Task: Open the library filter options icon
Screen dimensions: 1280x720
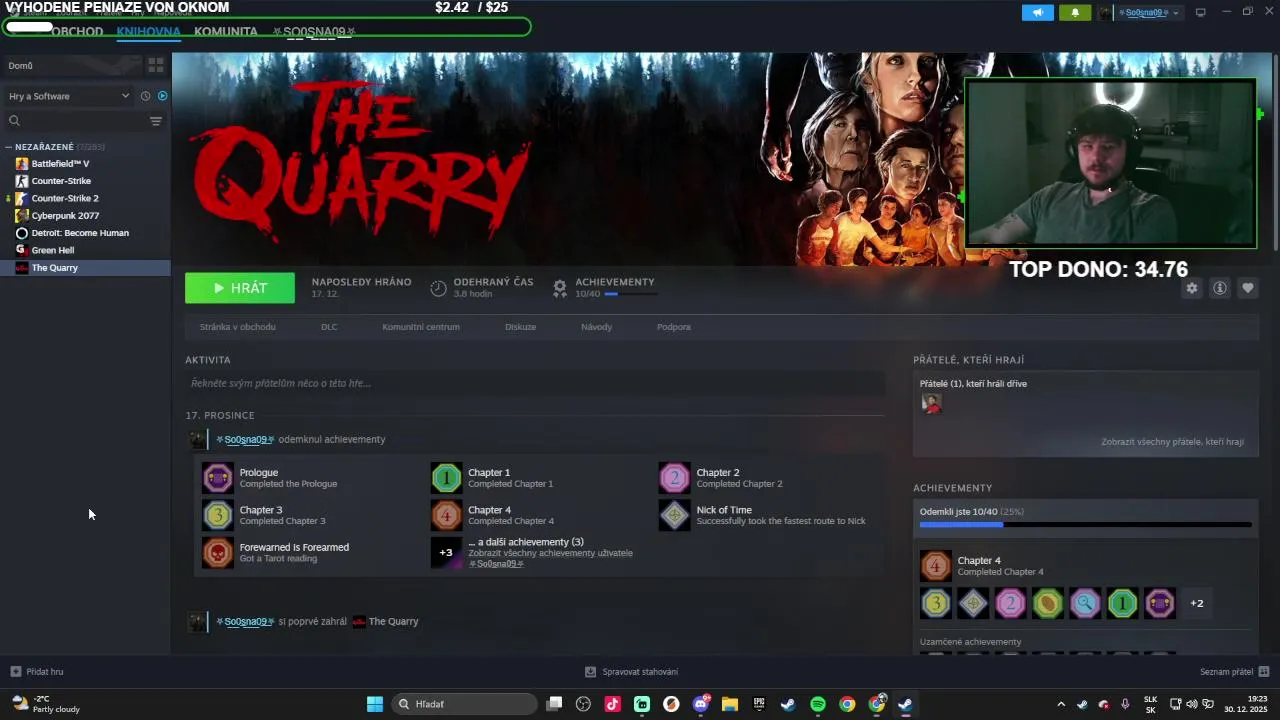Action: click(x=156, y=121)
